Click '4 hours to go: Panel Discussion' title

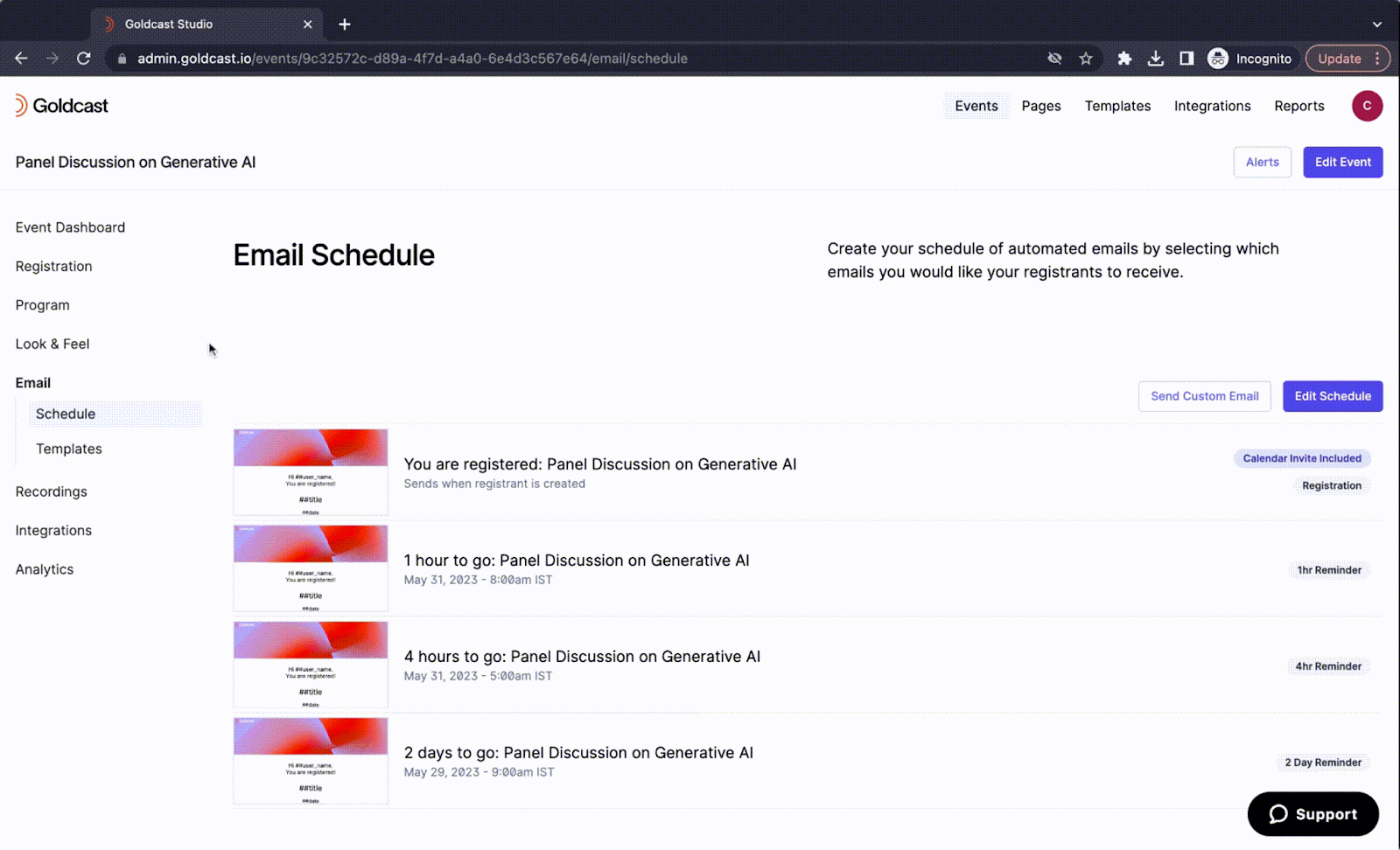[582, 657]
